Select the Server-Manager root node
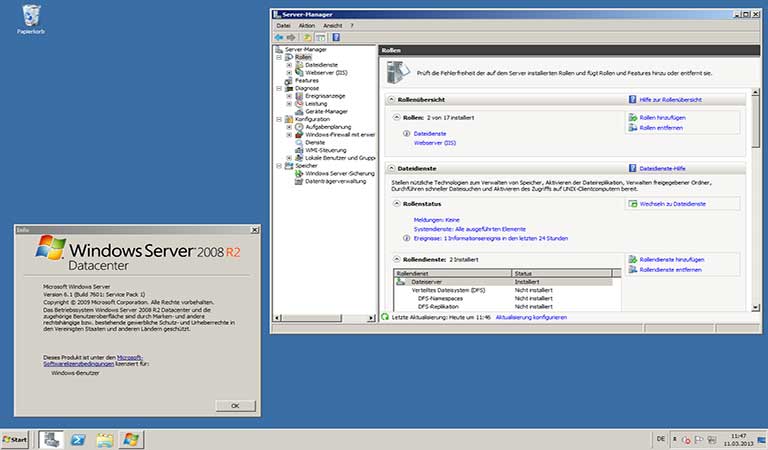This screenshot has height=450, width=768. (306, 49)
